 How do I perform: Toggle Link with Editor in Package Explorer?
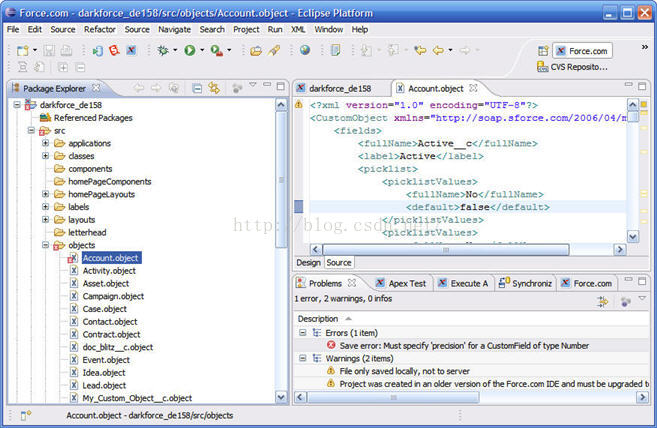coord(214,88)
